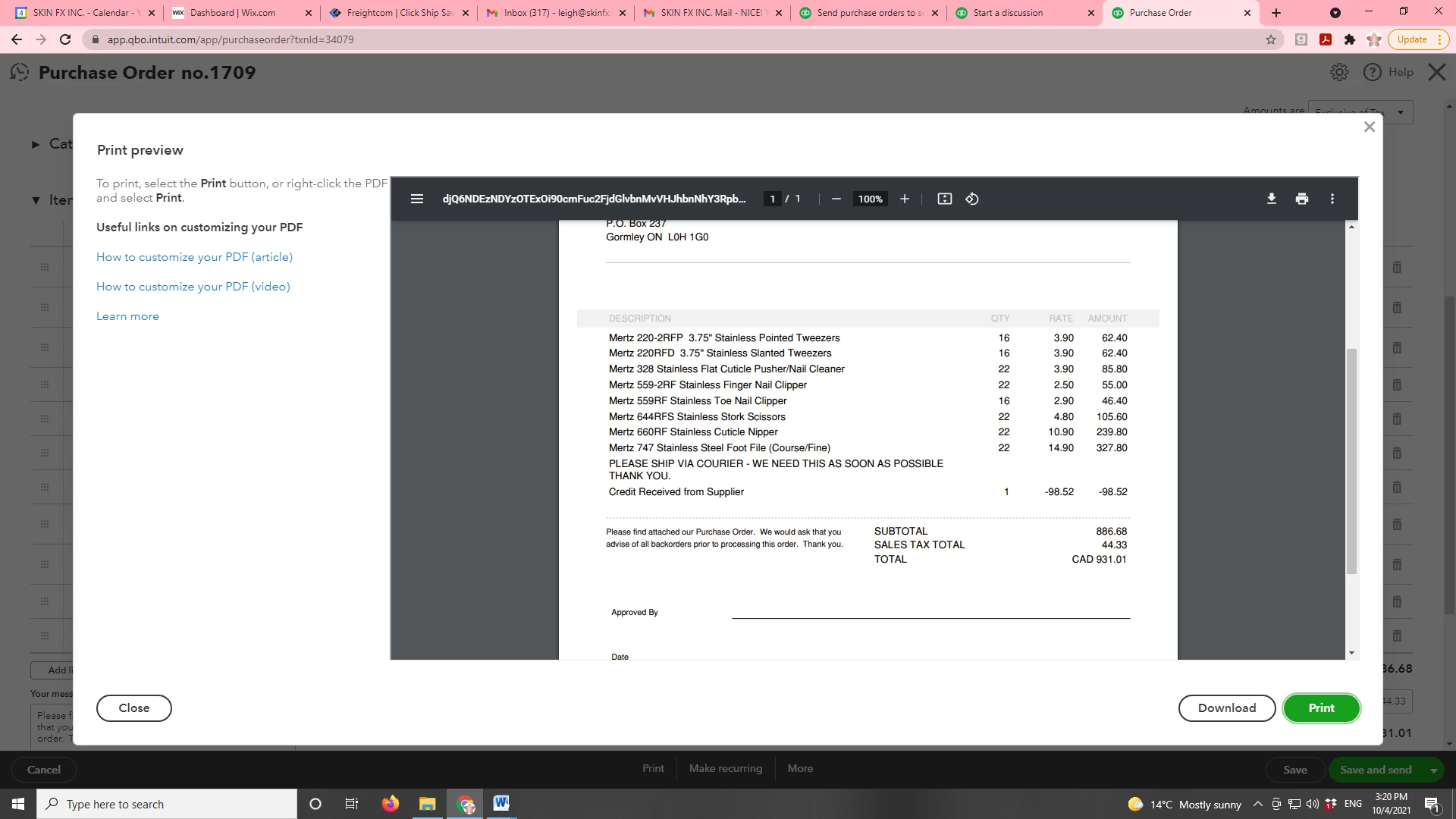Open Microsoft Word from the taskbar
The width and height of the screenshot is (1456, 819).
coord(501,804)
